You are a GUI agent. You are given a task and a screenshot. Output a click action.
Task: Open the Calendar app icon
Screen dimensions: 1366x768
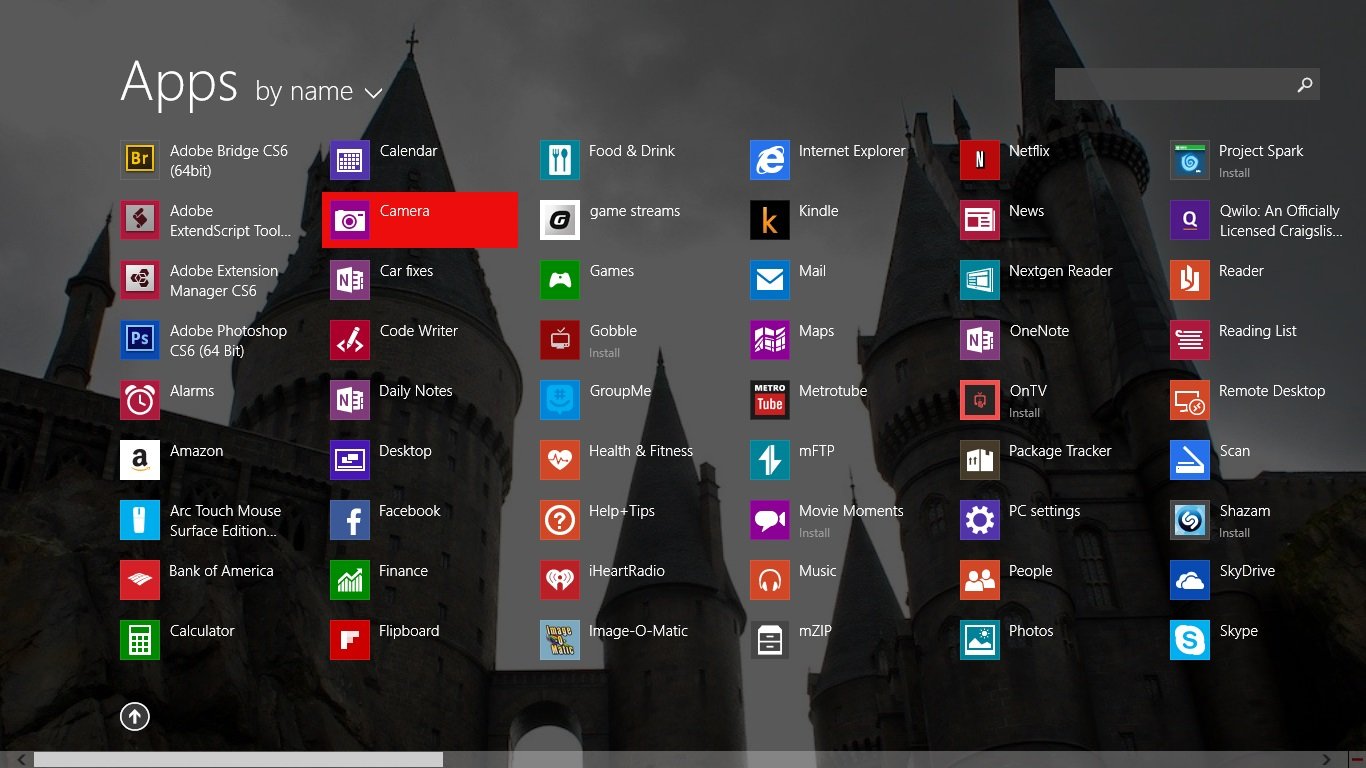tap(350, 160)
